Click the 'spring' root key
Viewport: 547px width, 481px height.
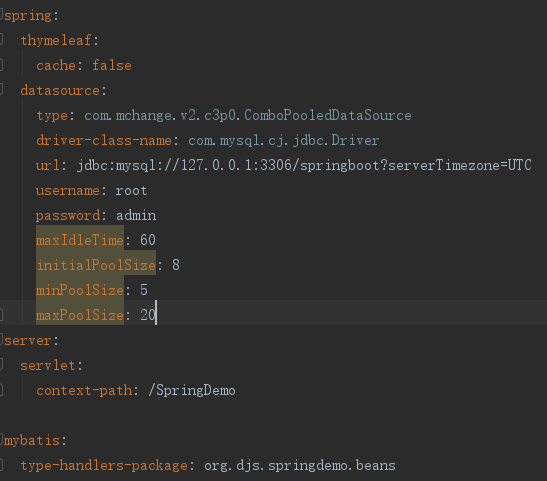pyautogui.click(x=28, y=16)
